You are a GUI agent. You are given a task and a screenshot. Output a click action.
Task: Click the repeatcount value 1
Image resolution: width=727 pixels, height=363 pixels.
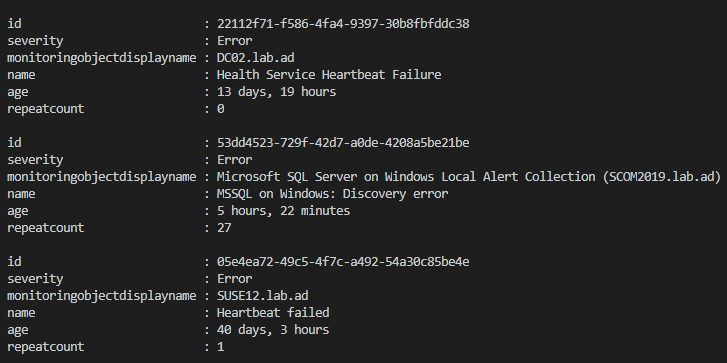[x=221, y=347]
